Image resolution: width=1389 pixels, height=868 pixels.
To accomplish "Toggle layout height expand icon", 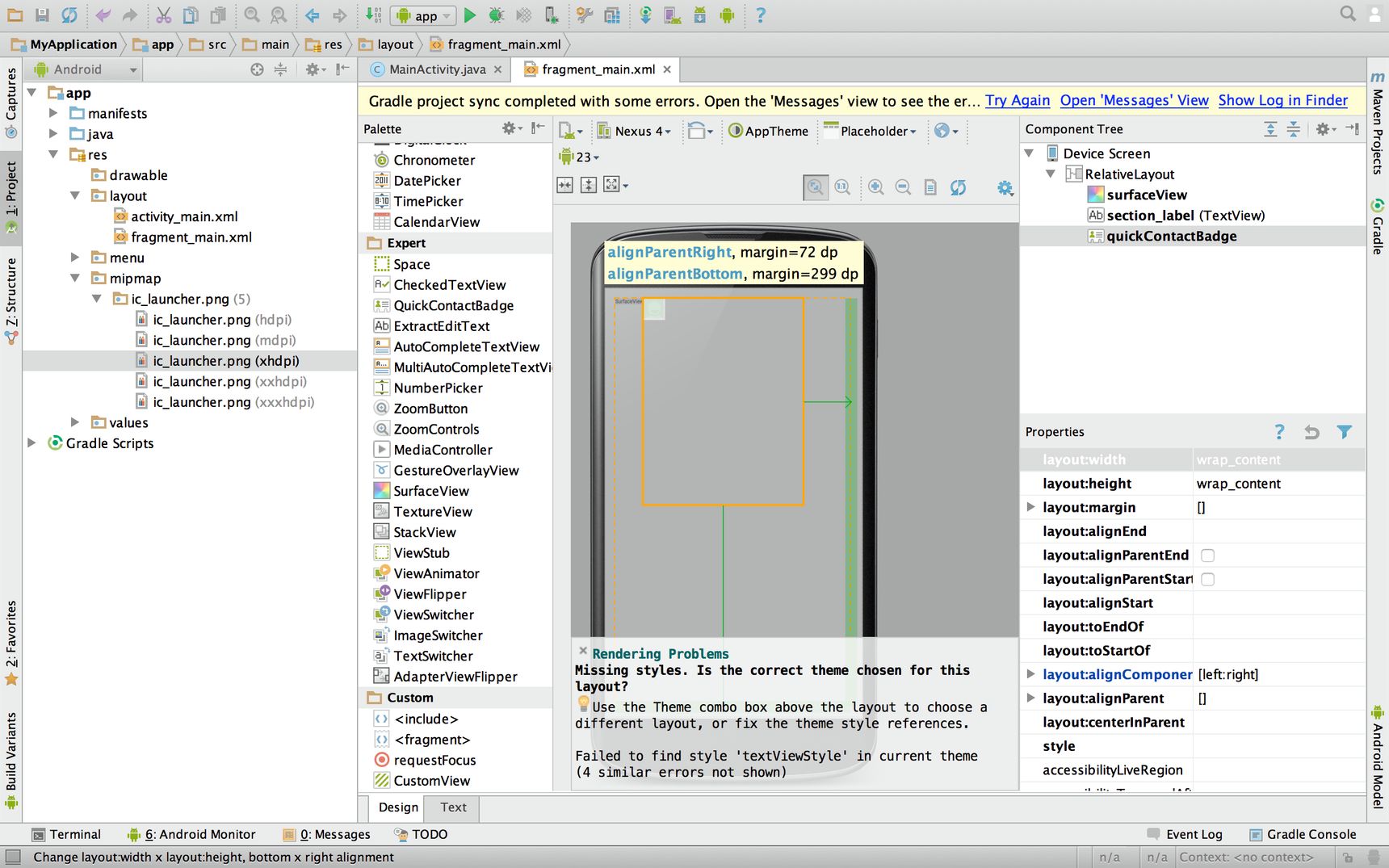I will pos(589,186).
